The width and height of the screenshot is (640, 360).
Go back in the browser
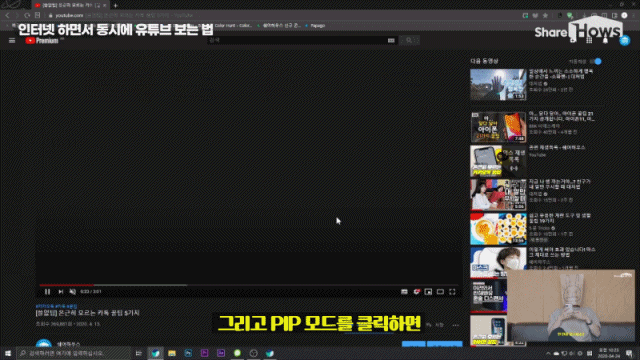pyautogui.click(x=7, y=15)
